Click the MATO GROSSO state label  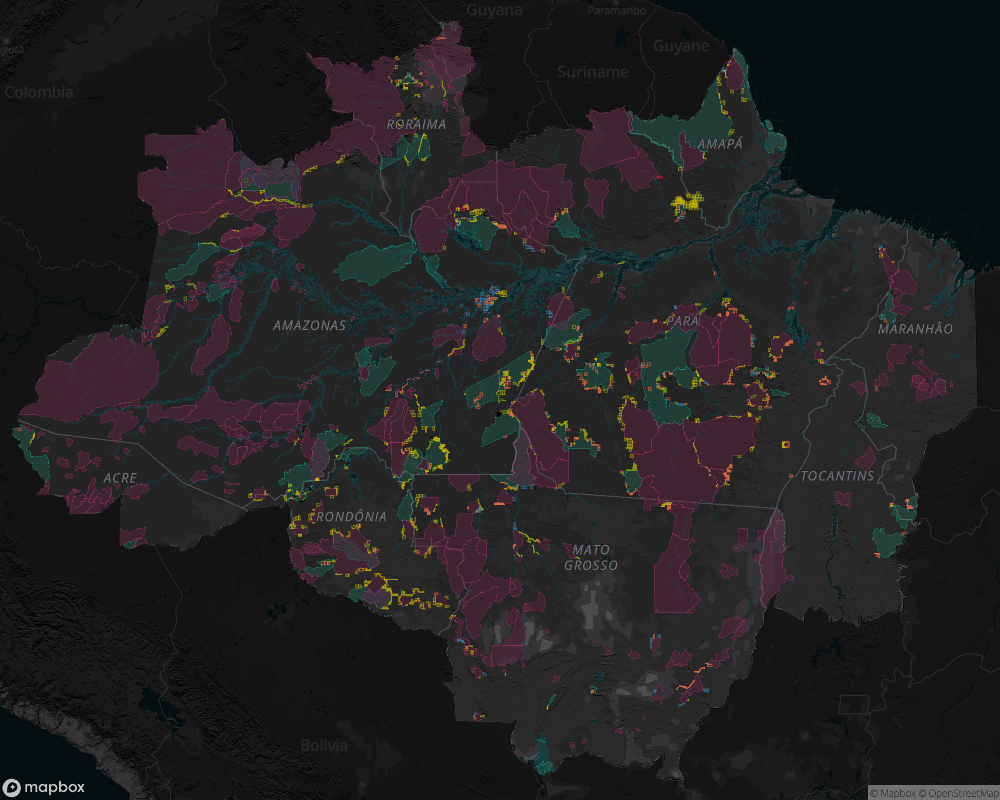click(x=591, y=557)
